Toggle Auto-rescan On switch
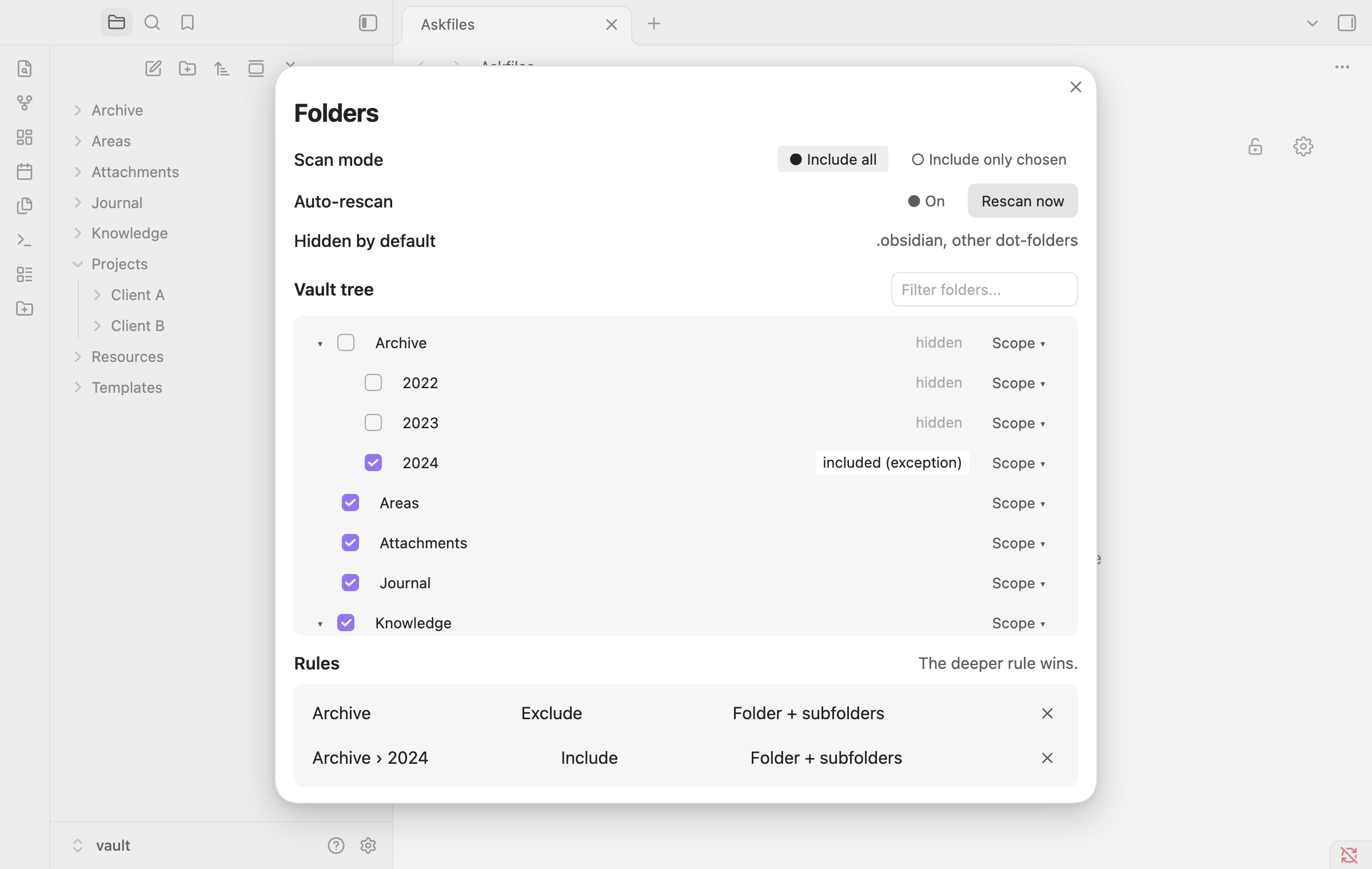Image resolution: width=1372 pixels, height=869 pixels. coord(926,201)
